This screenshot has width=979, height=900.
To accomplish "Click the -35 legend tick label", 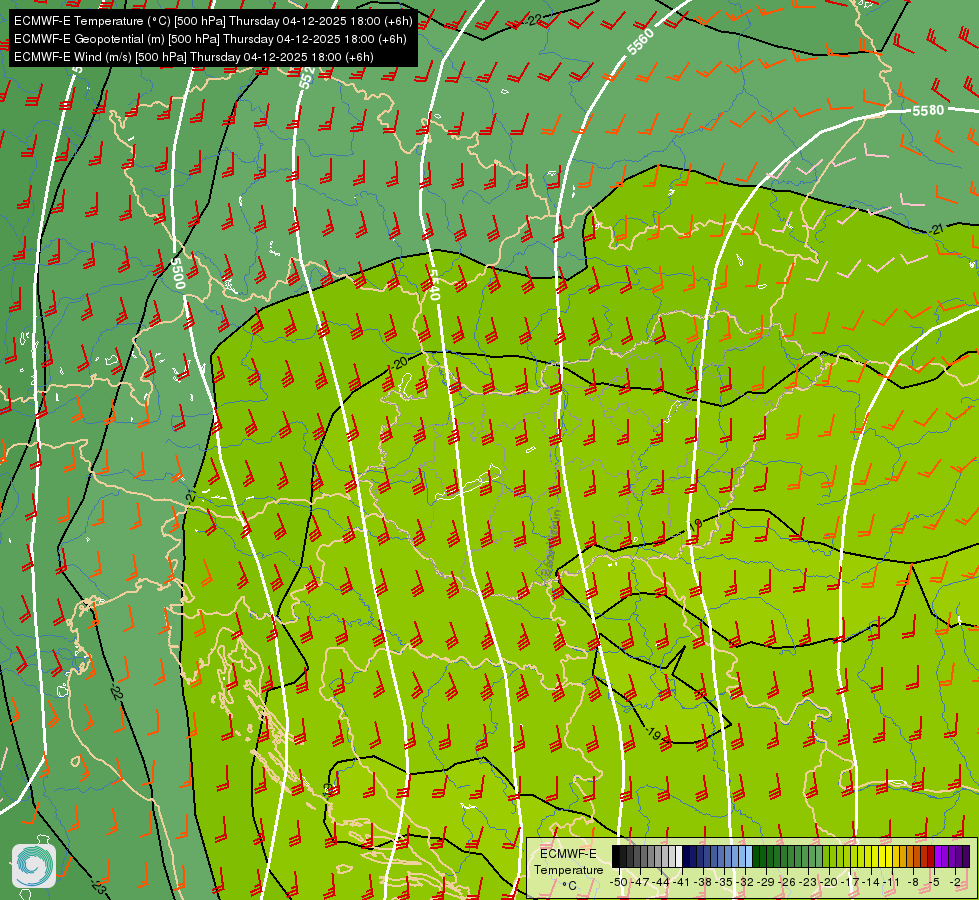I will pyautogui.click(x=724, y=882).
